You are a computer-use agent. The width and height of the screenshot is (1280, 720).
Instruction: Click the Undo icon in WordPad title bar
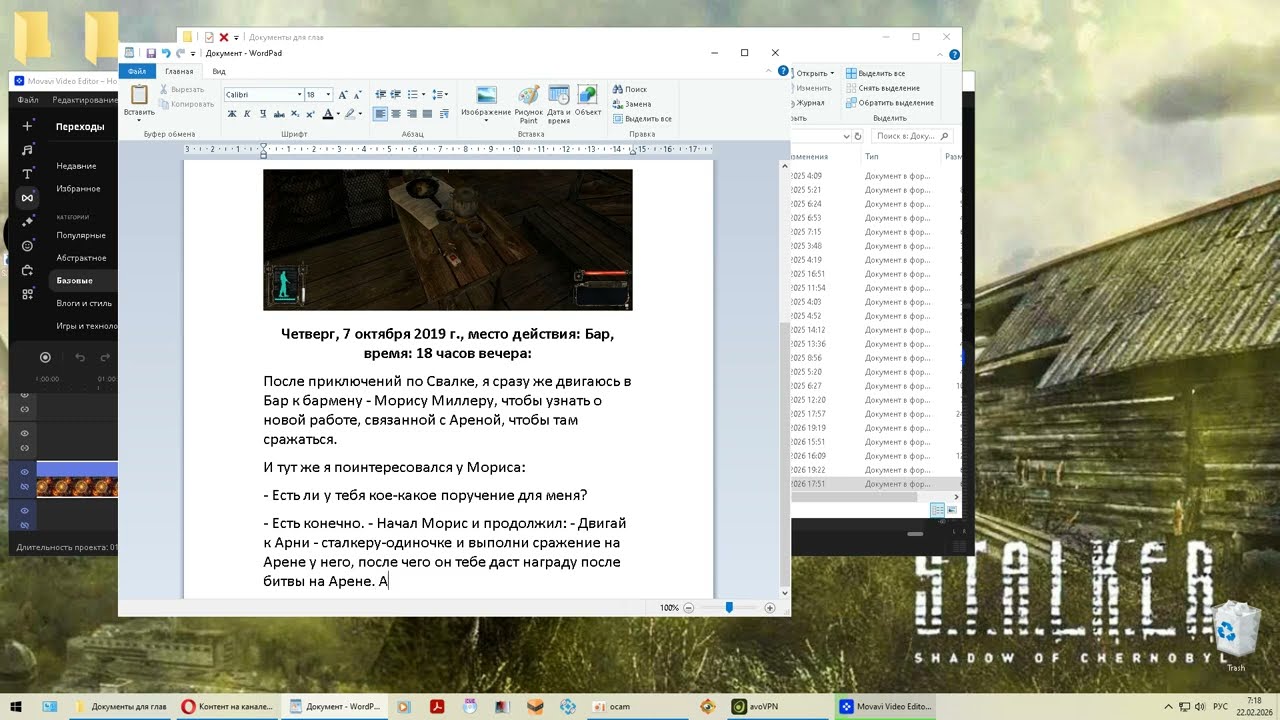[x=166, y=53]
